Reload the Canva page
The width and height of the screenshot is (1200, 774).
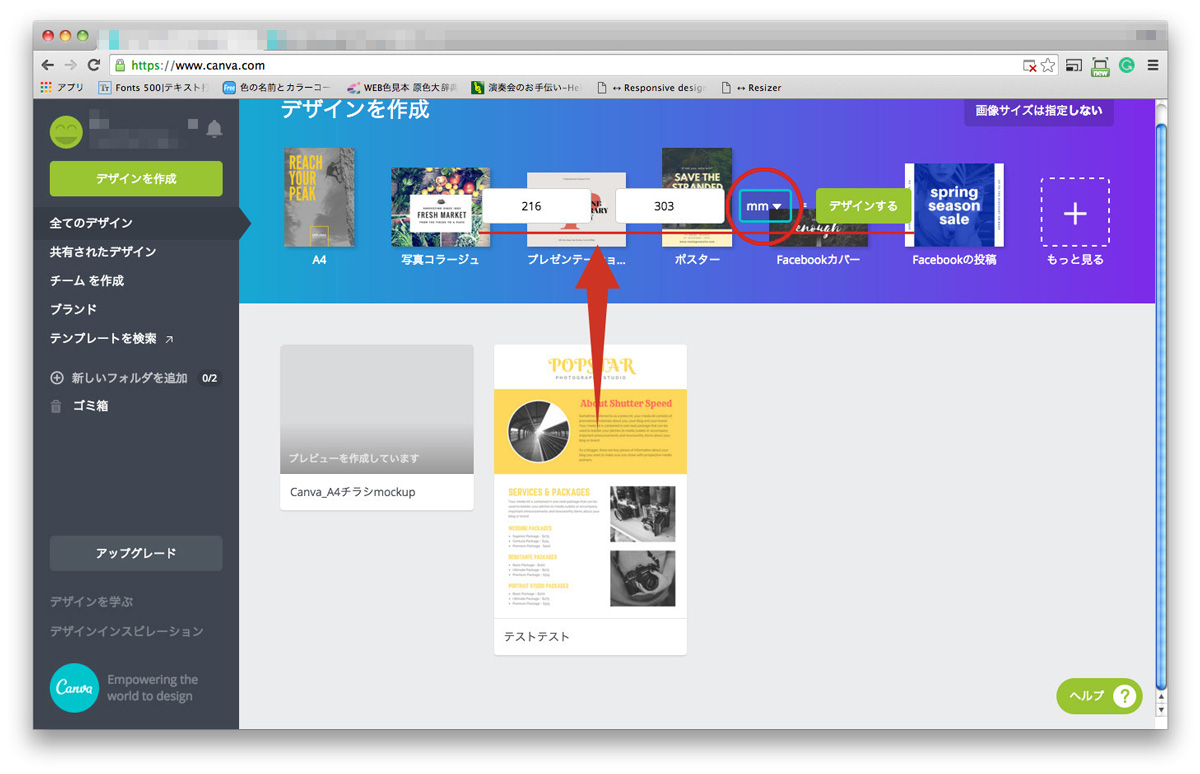pos(94,65)
